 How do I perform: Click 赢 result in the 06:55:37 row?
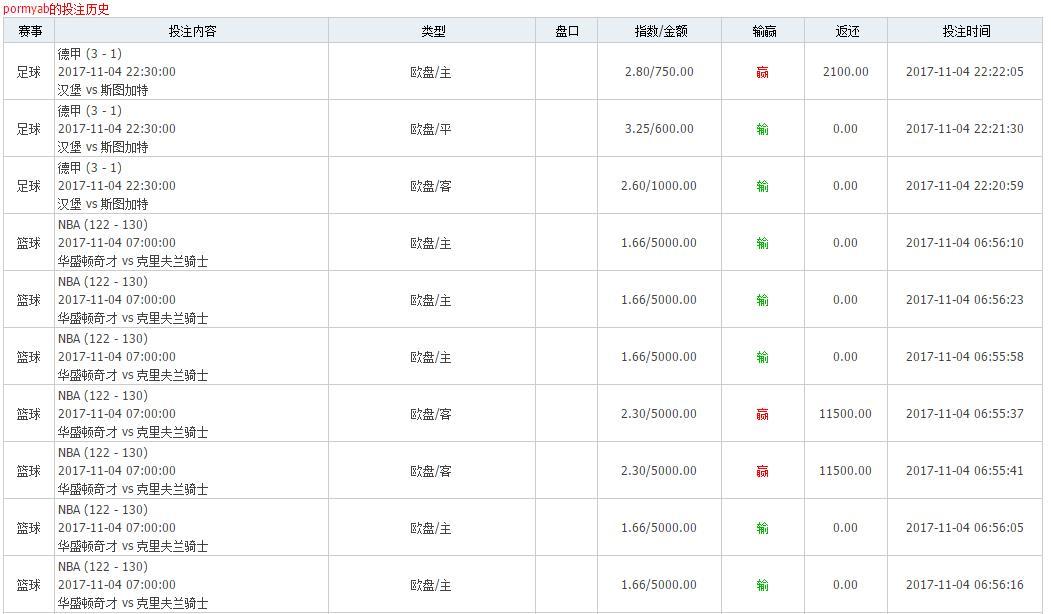coord(762,414)
